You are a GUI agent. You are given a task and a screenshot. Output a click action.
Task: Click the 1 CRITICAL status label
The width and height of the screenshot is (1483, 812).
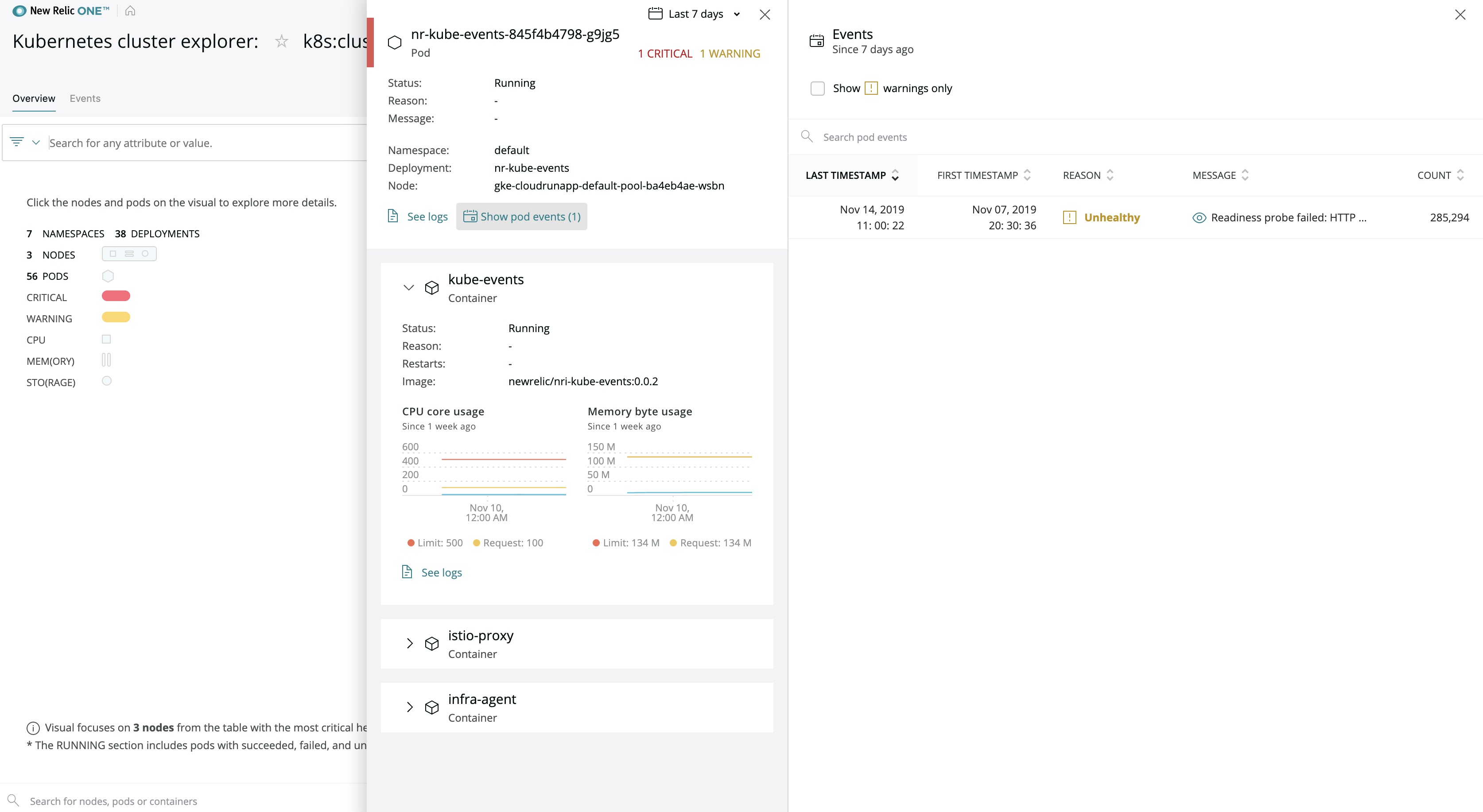(x=665, y=54)
